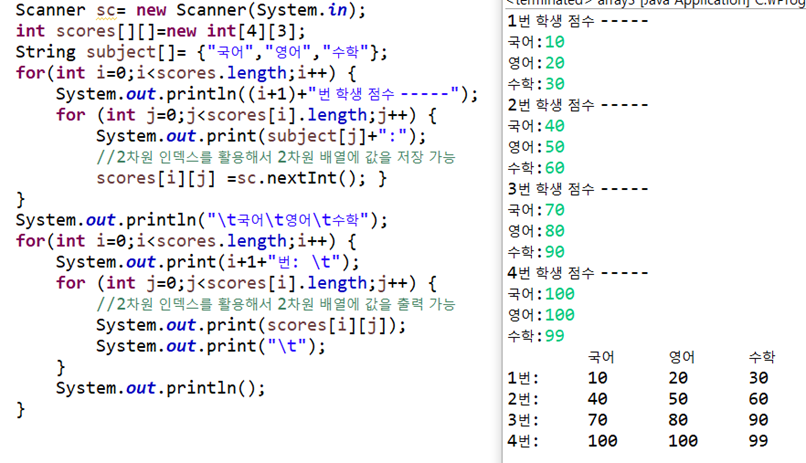Click the '국어' column header in the output table
806x463 pixels.
coord(601,357)
